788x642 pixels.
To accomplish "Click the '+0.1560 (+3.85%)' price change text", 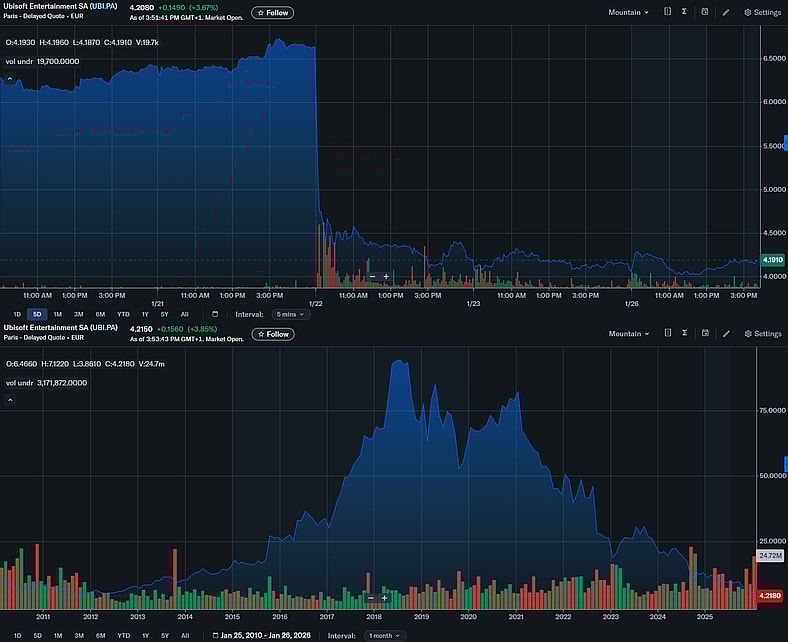I will [187, 329].
